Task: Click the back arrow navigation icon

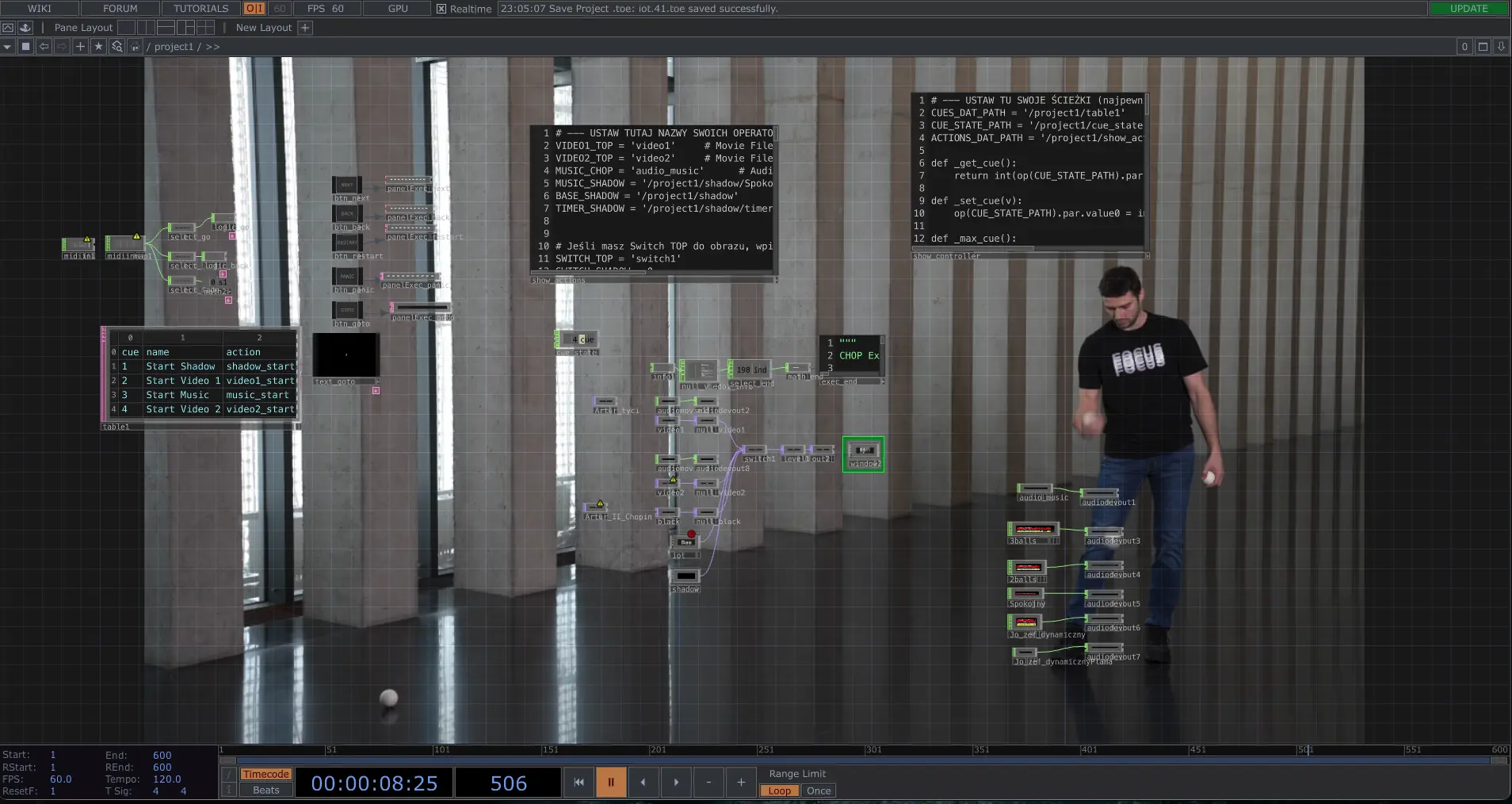Action: coord(44,47)
